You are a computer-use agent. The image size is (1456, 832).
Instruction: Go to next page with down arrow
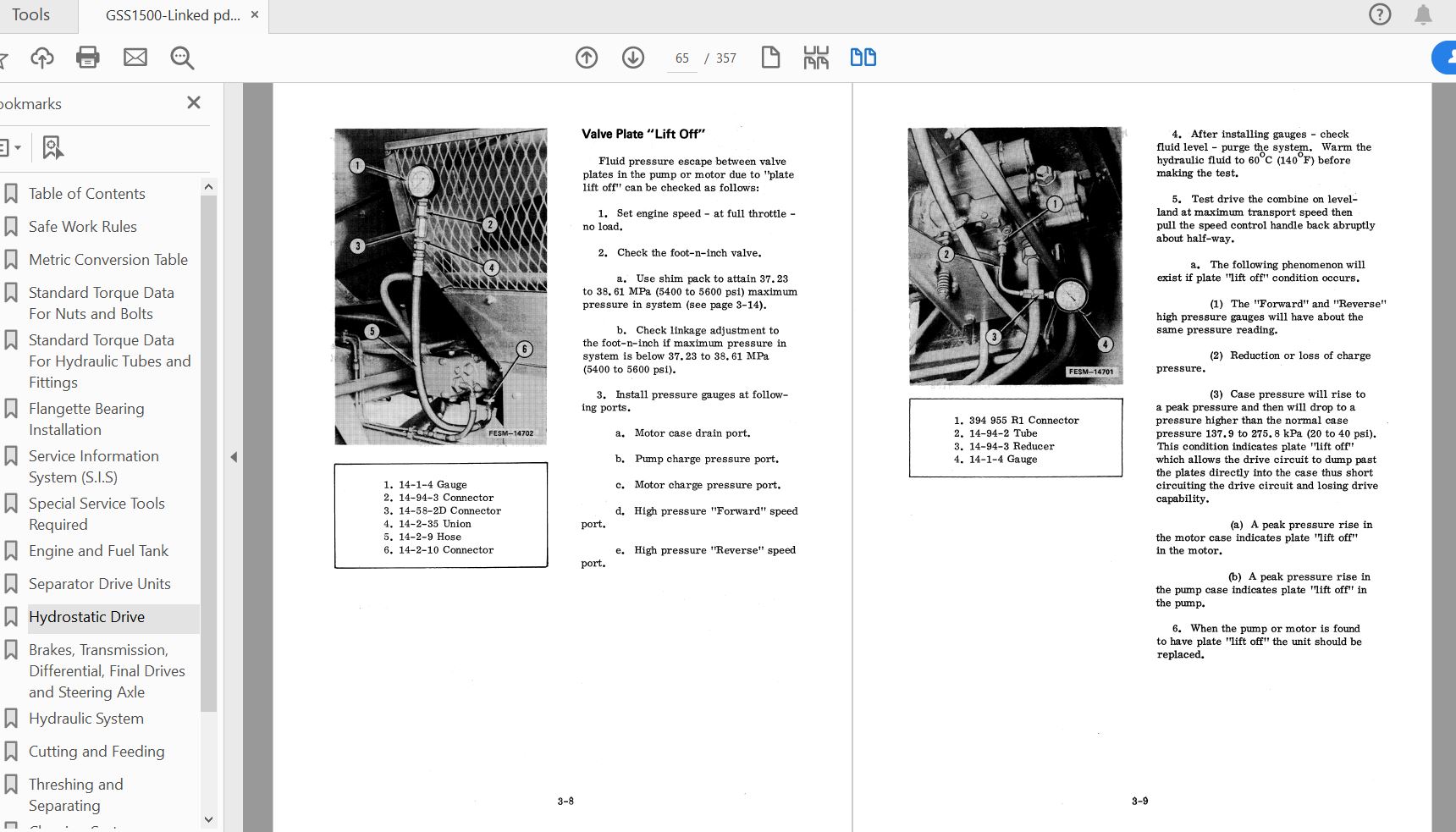(x=633, y=58)
